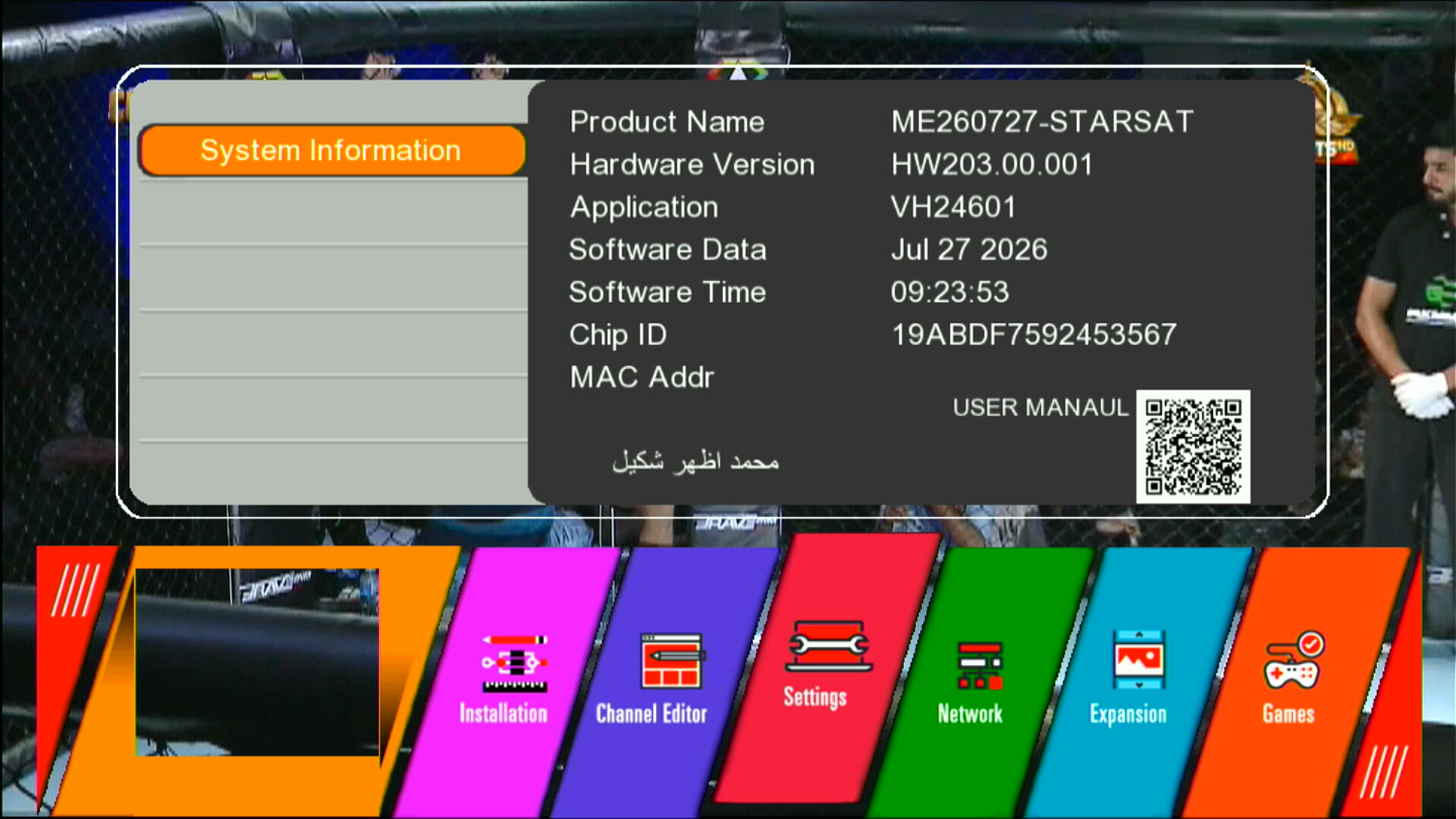Click the user manual QR code
1456x819 pixels.
pos(1193,447)
